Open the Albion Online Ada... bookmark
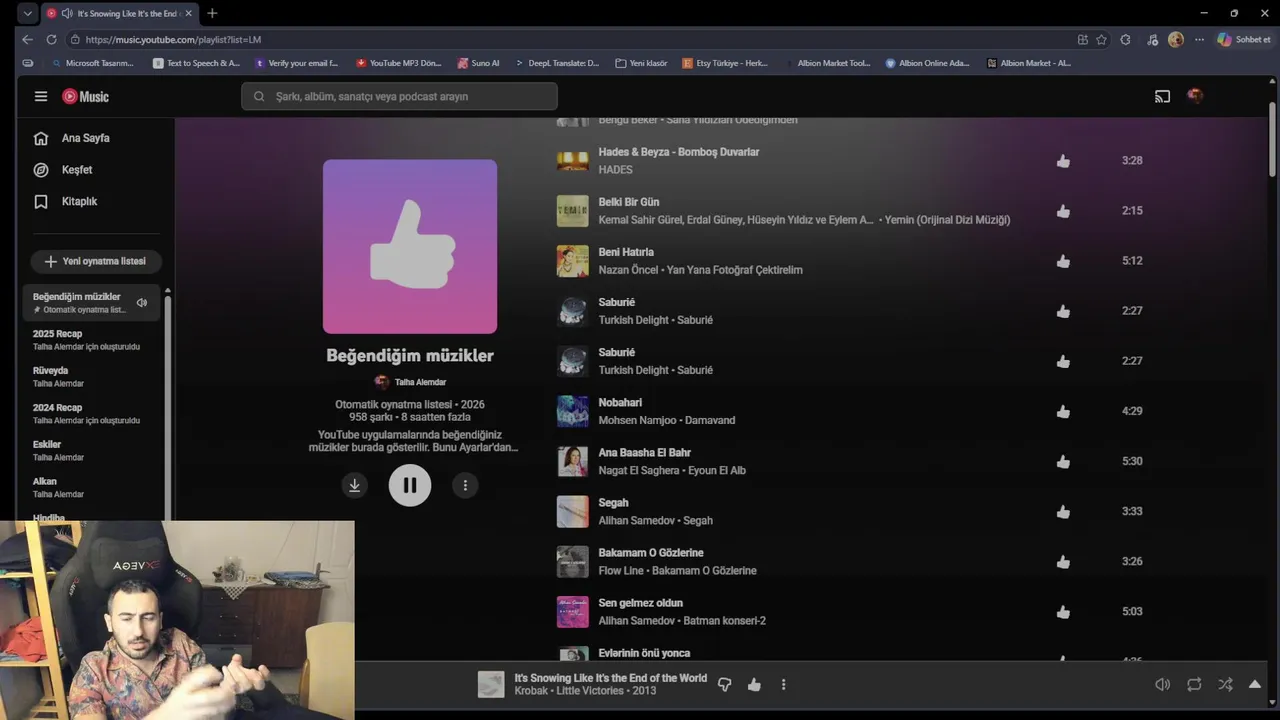Image resolution: width=1280 pixels, height=720 pixels. click(927, 63)
